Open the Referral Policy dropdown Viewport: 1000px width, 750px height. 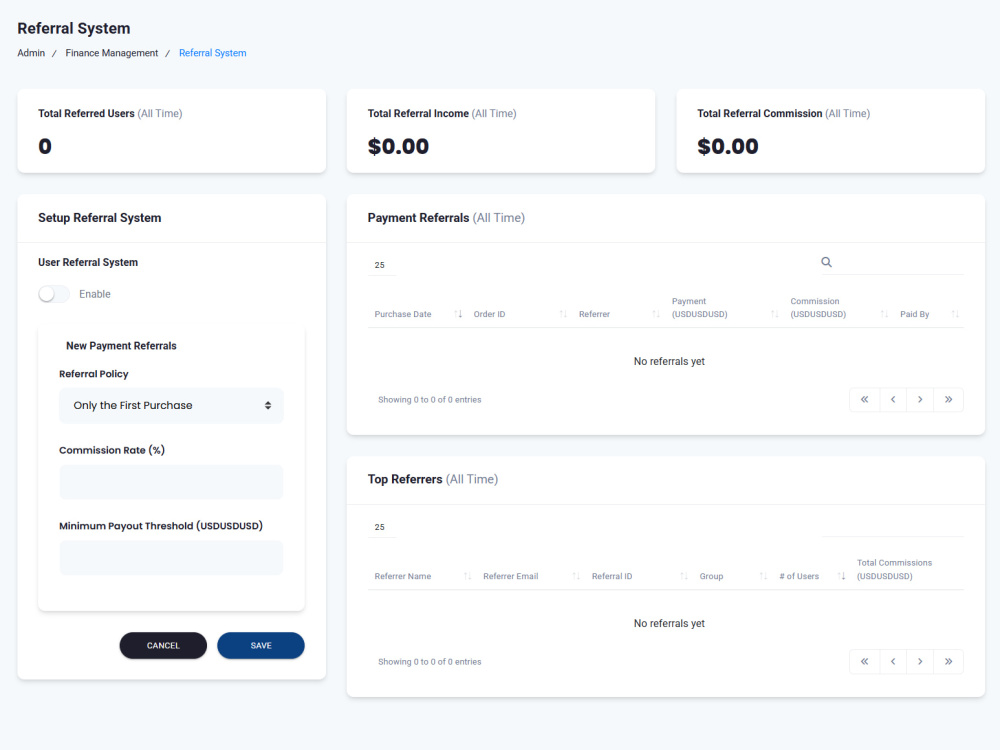pos(171,406)
